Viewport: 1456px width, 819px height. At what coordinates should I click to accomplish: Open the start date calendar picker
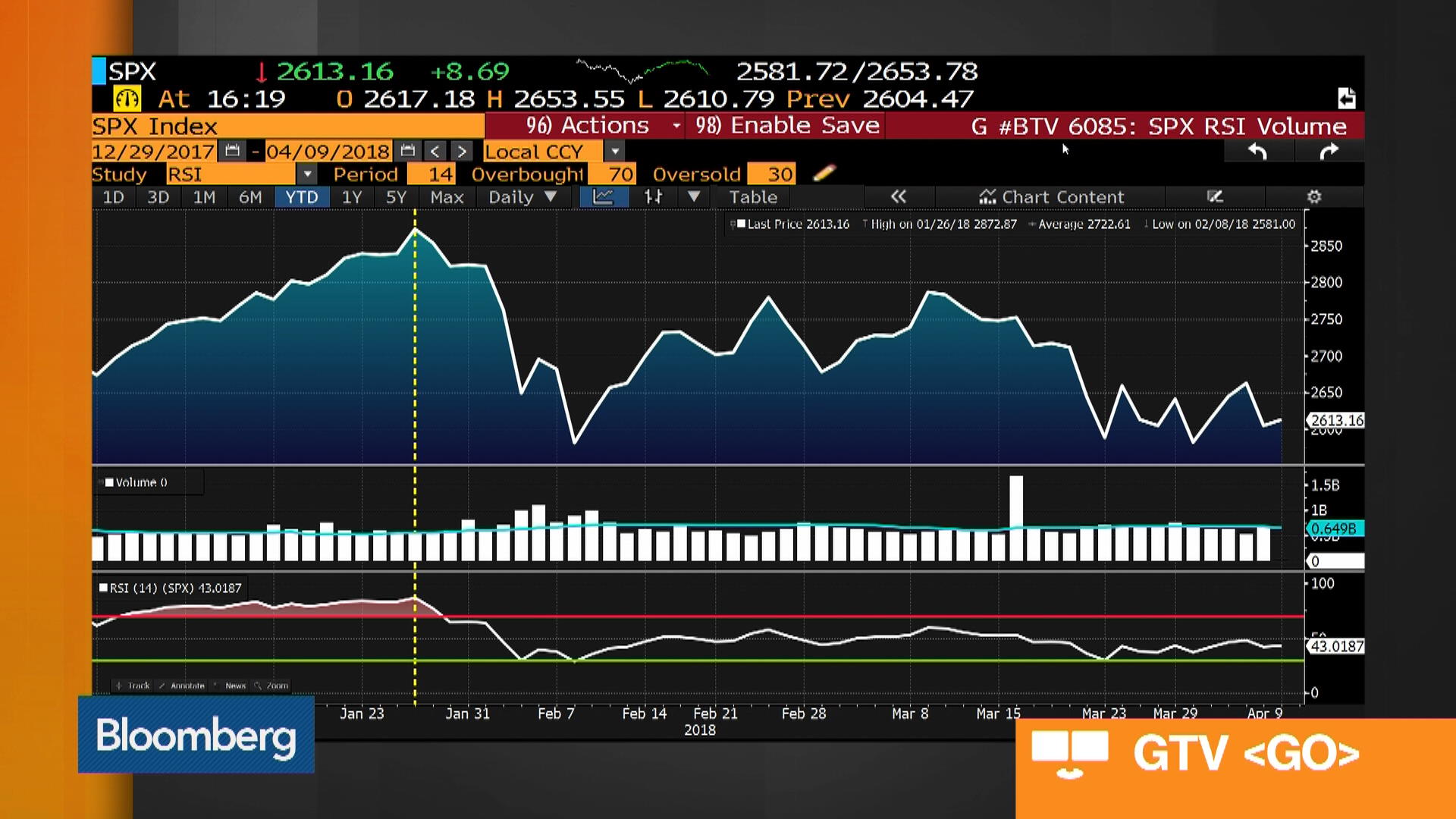pos(232,151)
